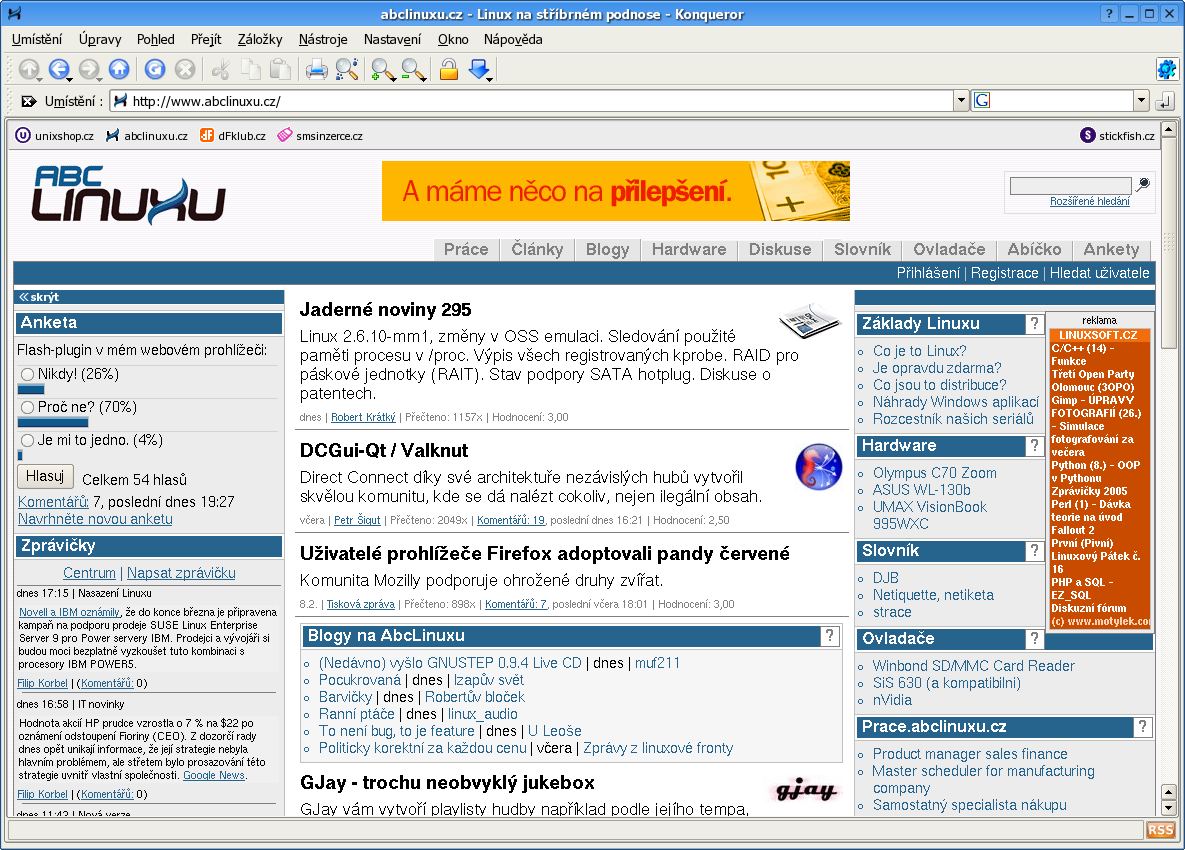The width and height of the screenshot is (1185, 850).
Task: Print the page using the printer icon
Action: 317,70
